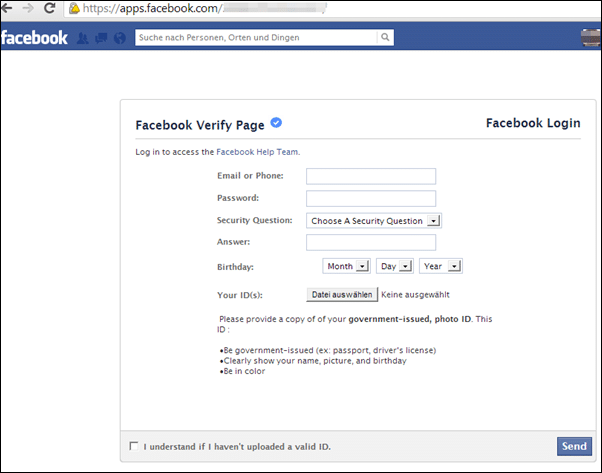Open the birthday Year dropdown
The height and width of the screenshot is (473, 602).
(x=441, y=266)
